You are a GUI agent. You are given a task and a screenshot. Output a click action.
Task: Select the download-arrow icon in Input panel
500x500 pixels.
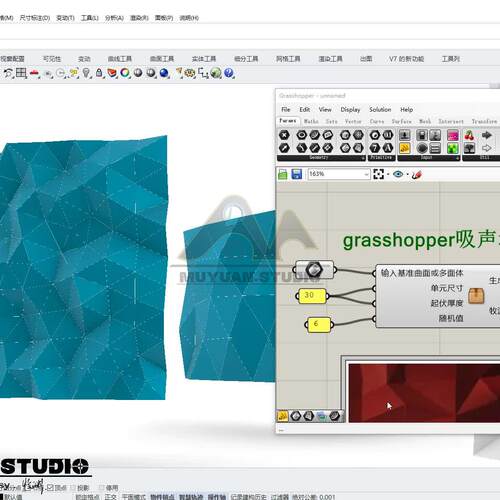coord(405,135)
